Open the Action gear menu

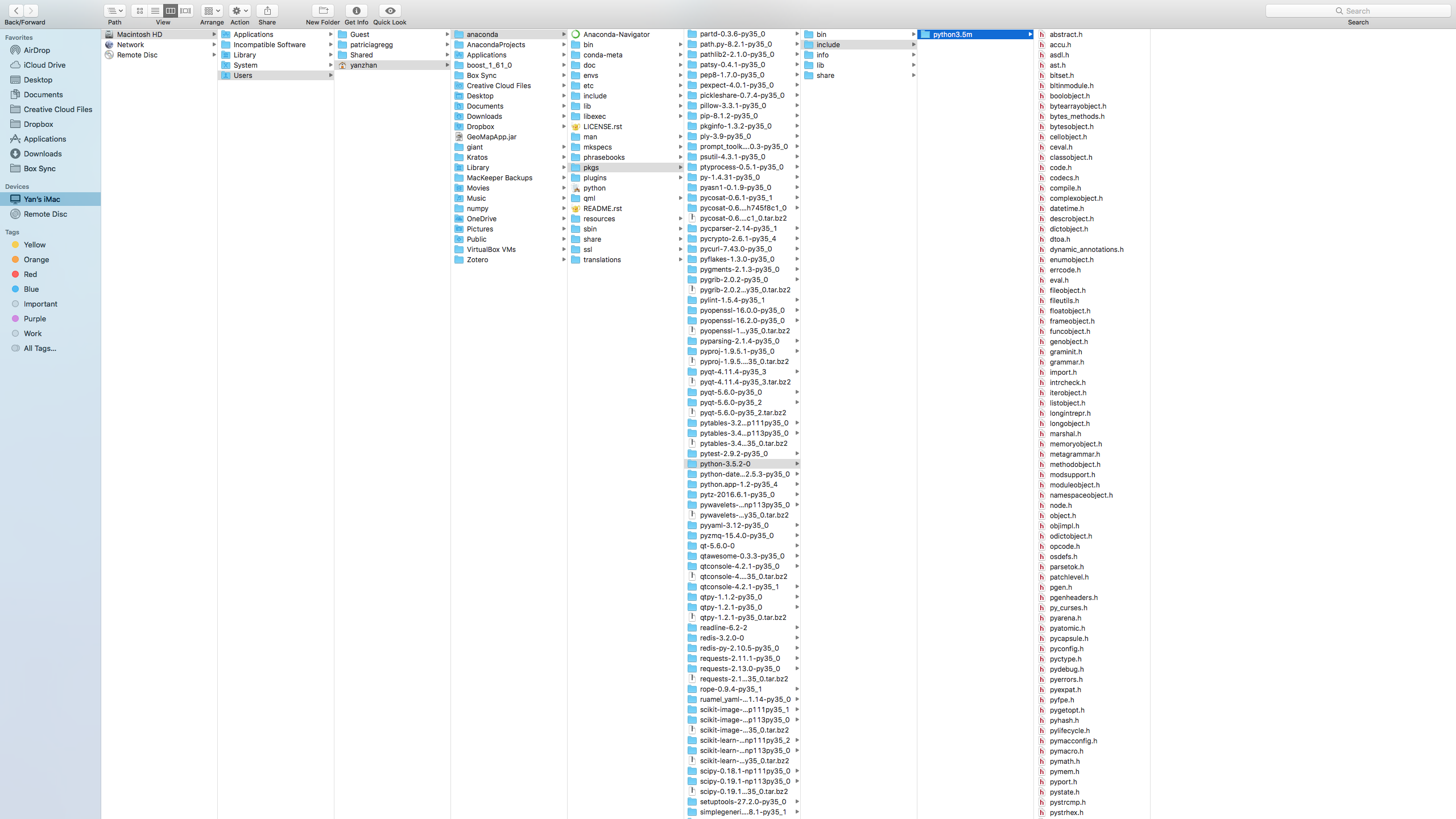pyautogui.click(x=240, y=11)
